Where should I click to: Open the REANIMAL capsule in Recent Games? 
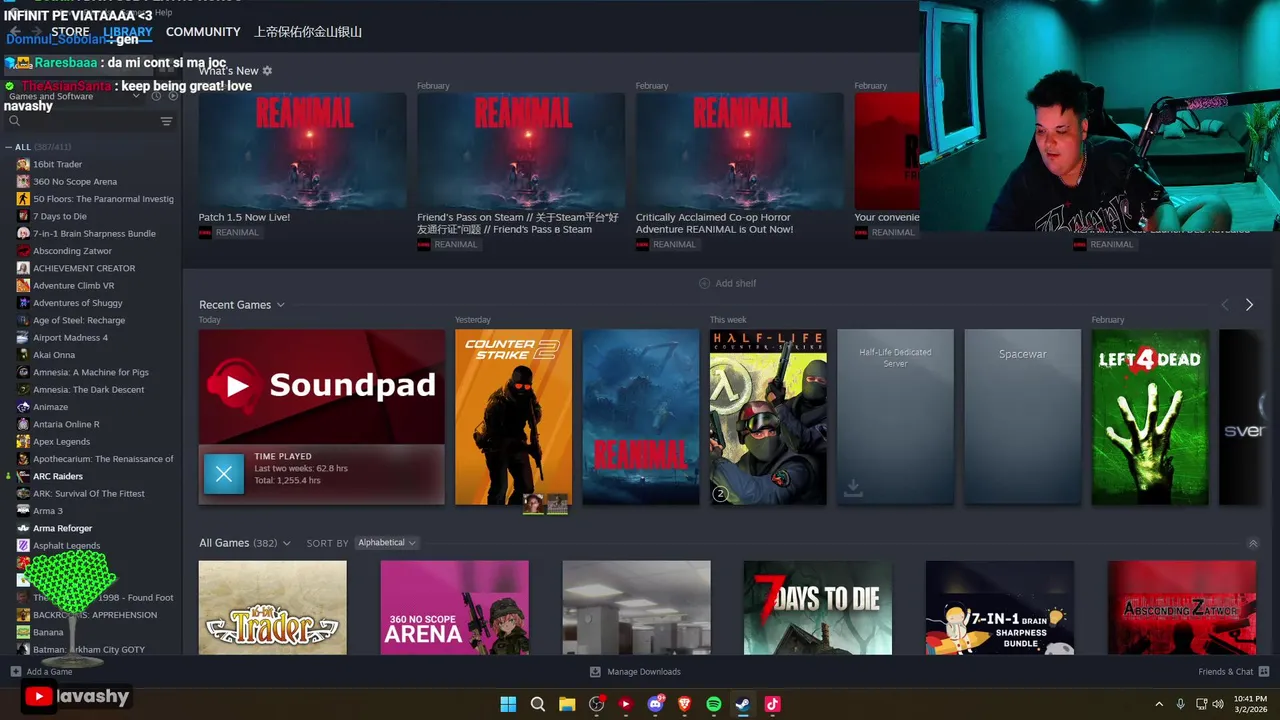(641, 417)
